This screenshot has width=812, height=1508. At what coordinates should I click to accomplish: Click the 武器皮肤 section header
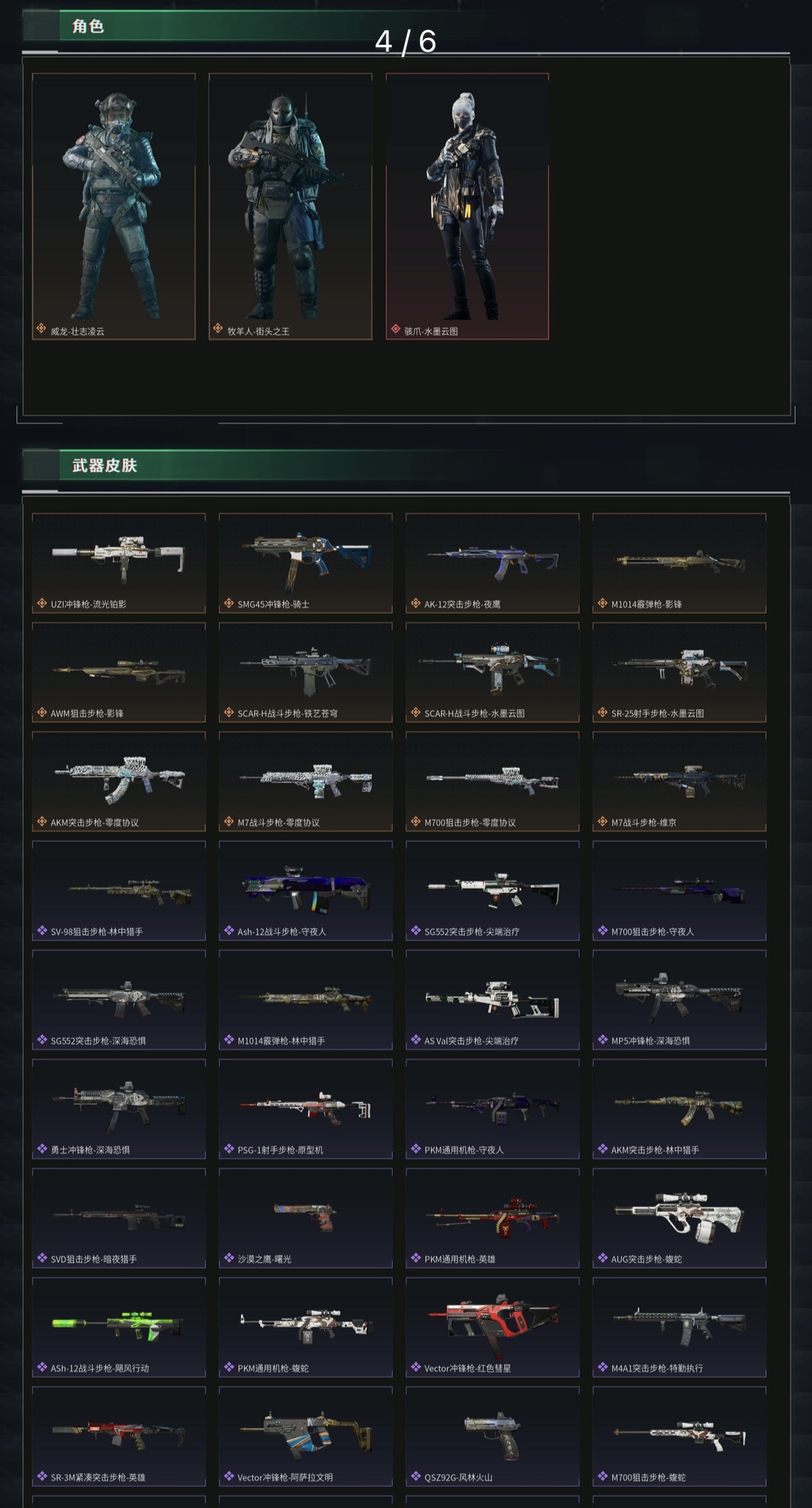pos(105,466)
